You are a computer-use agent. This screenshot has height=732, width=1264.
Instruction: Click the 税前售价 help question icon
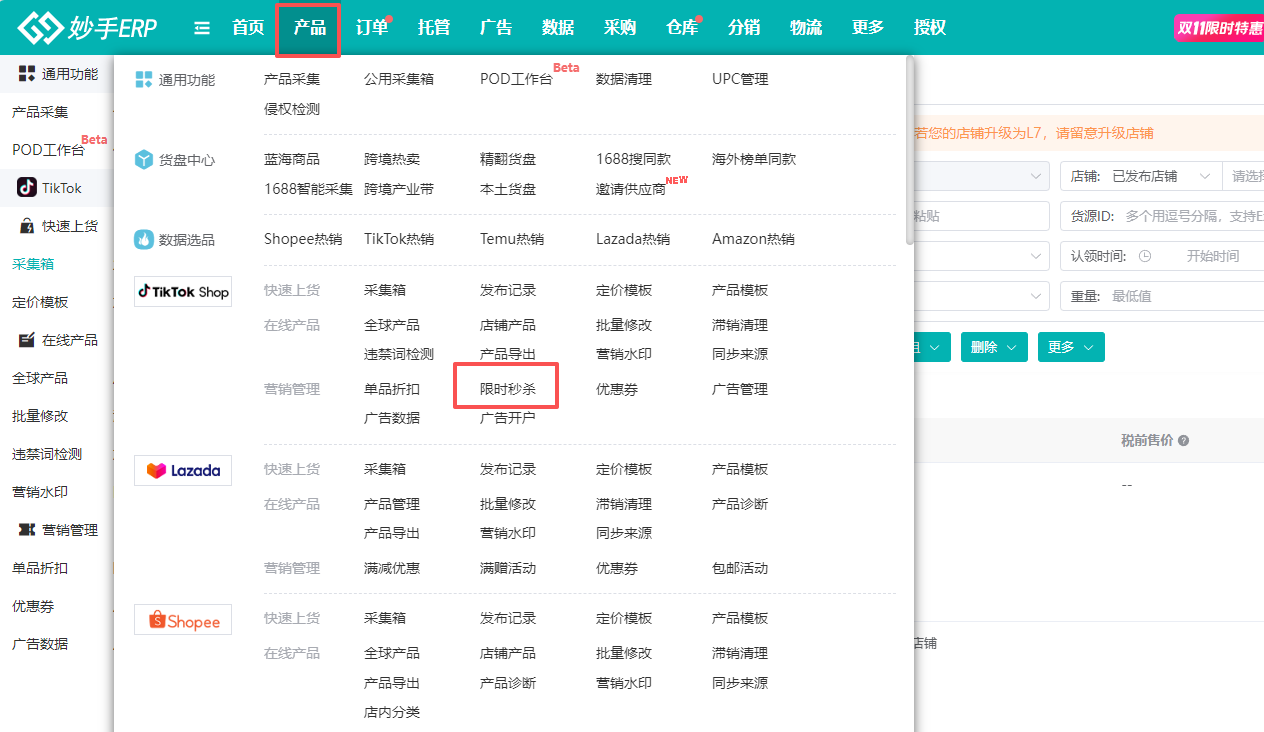(x=1184, y=441)
